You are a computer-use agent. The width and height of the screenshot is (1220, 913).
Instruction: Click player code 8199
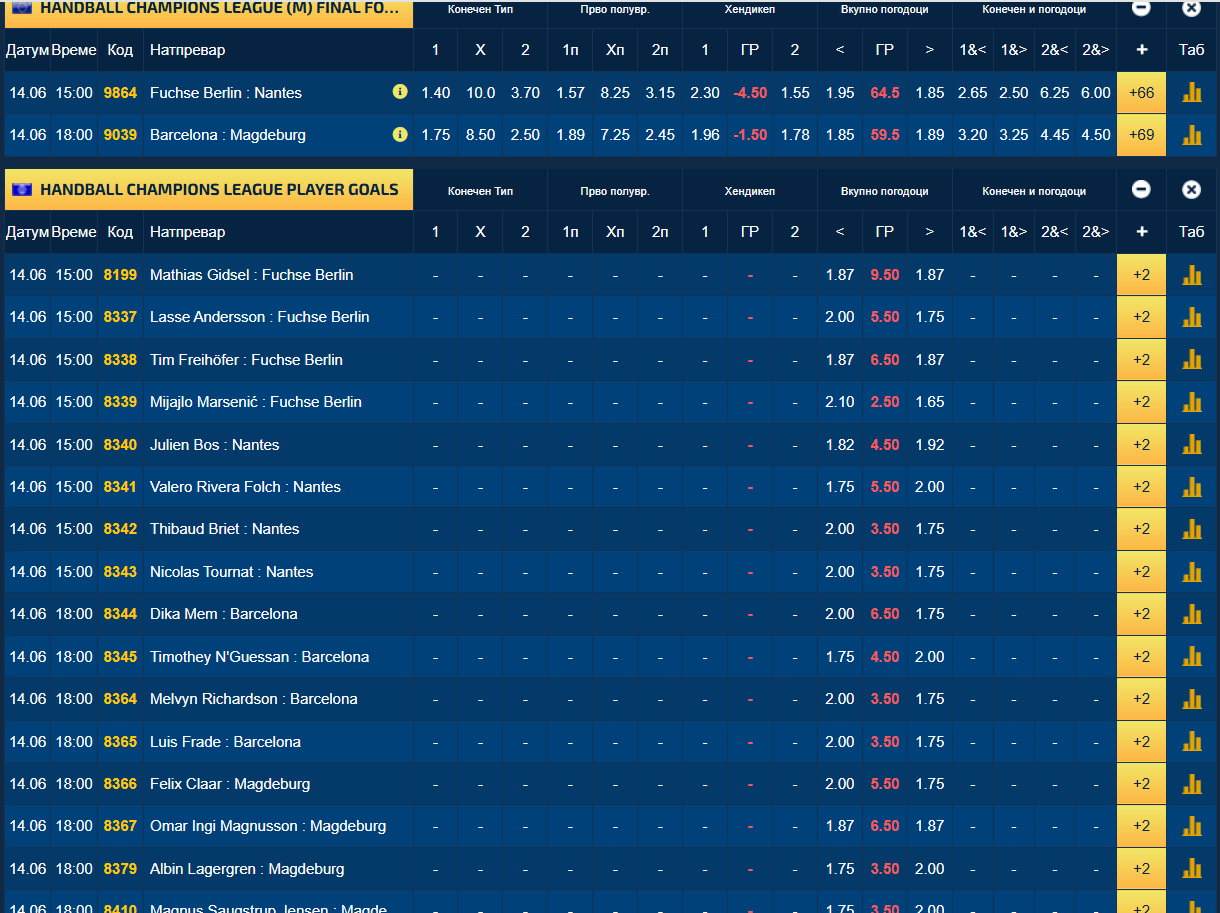[120, 274]
